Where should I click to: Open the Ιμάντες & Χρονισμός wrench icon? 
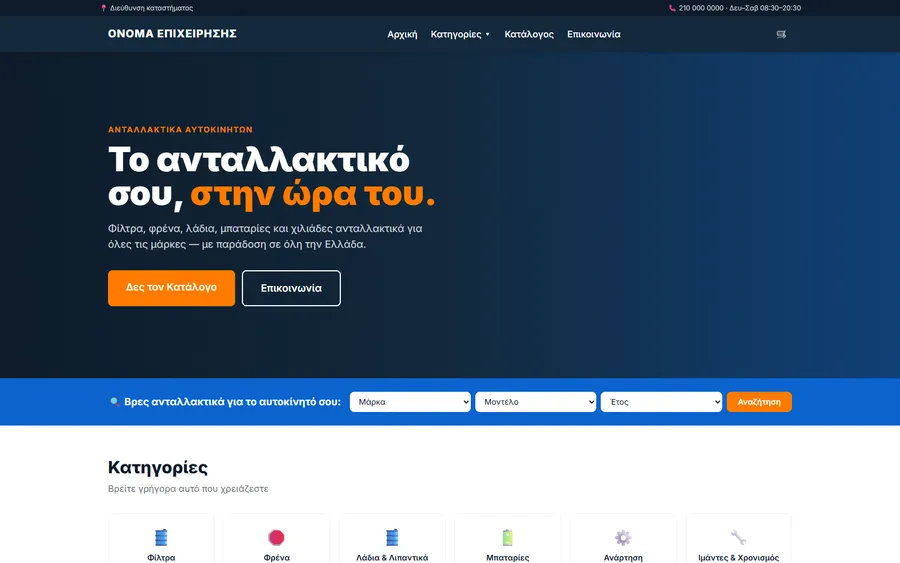[x=738, y=538]
